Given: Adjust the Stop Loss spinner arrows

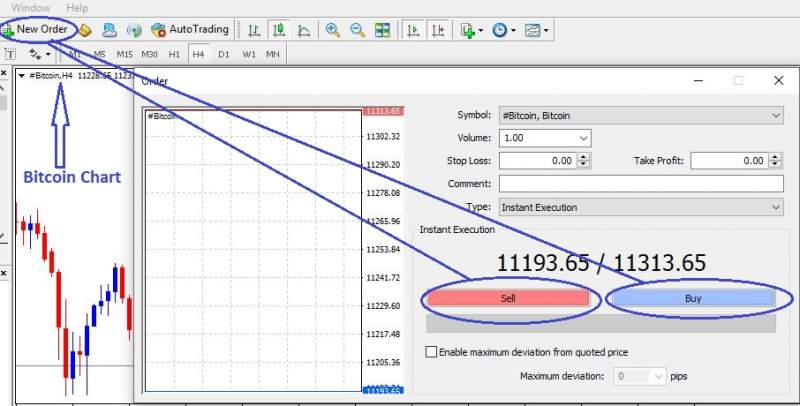Looking at the screenshot, I should point(584,161).
